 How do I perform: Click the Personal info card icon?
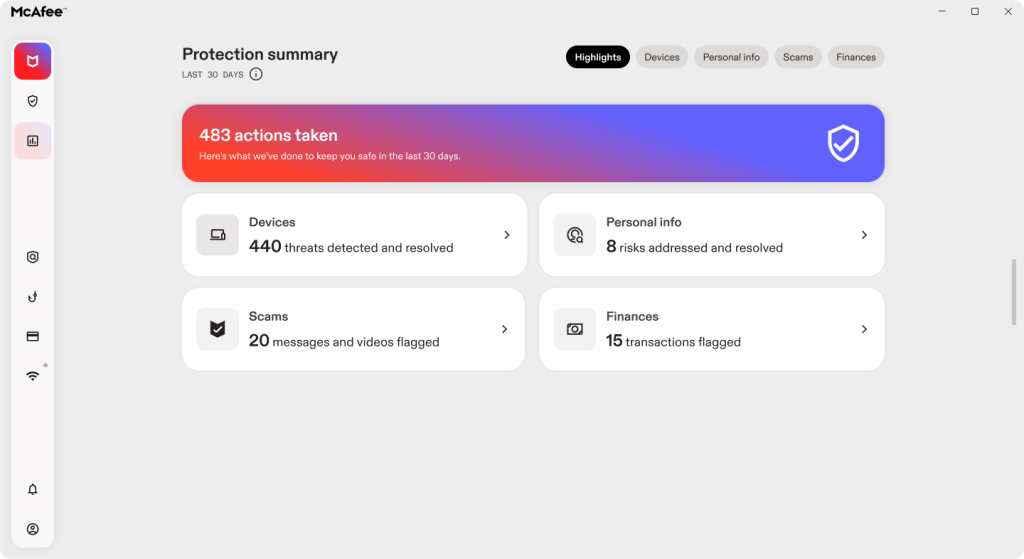click(575, 235)
